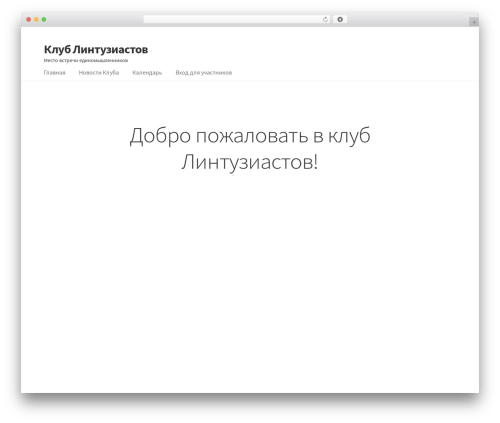Click the site tagline under the title
This screenshot has width=500, height=423.
point(86,61)
